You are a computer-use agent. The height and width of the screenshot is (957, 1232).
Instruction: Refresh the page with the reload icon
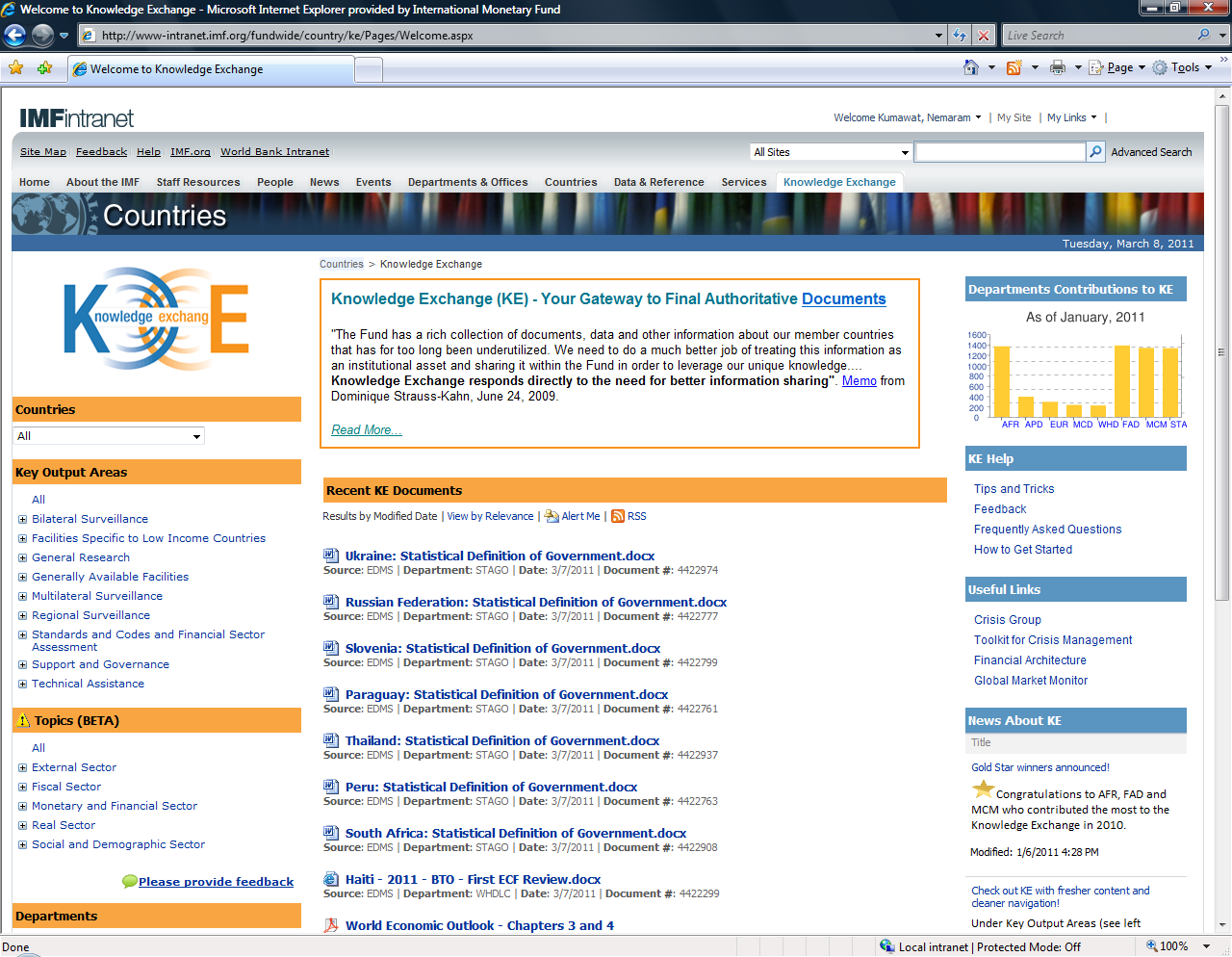(960, 36)
